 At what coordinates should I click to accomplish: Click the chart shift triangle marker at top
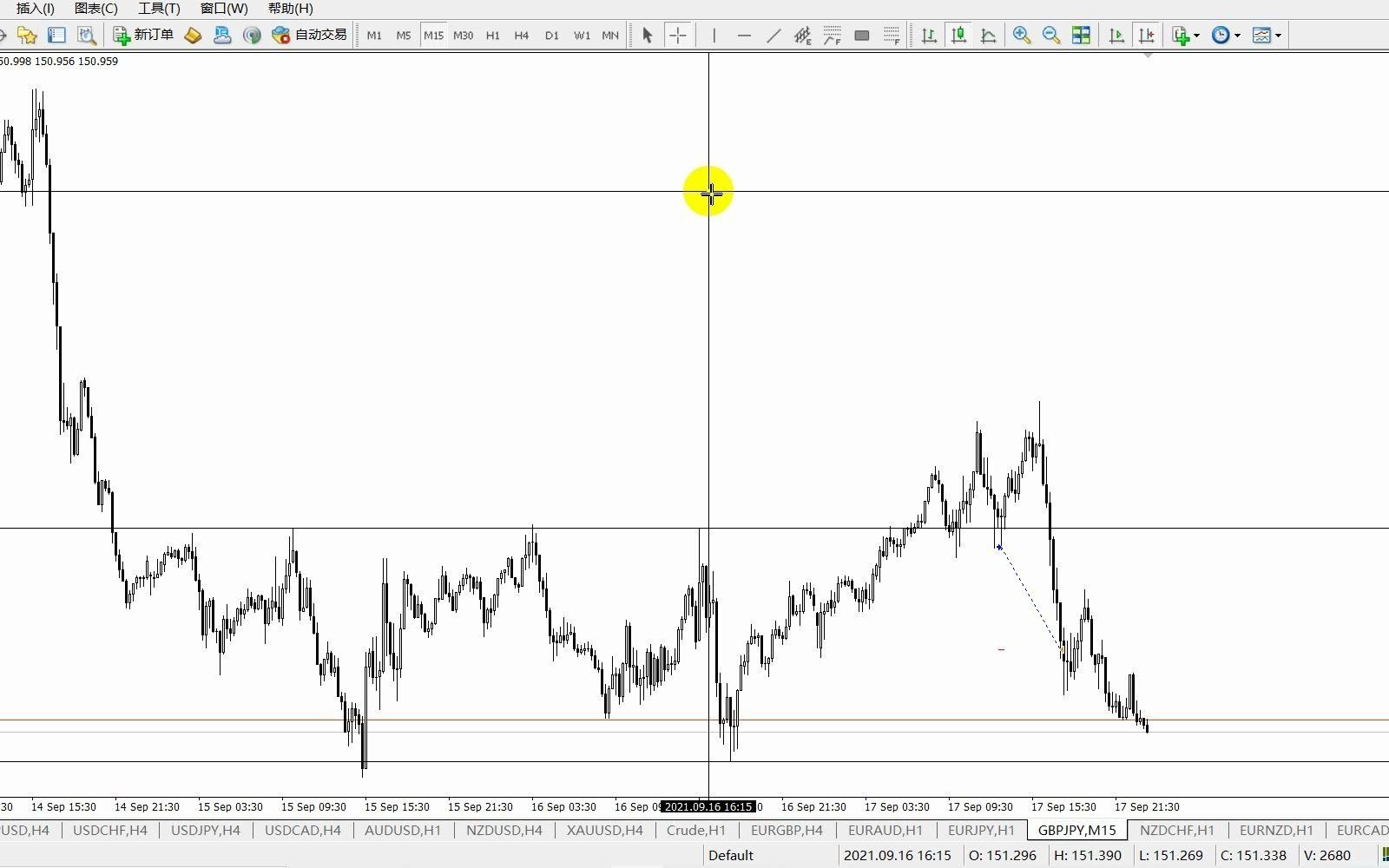[x=1148, y=56]
